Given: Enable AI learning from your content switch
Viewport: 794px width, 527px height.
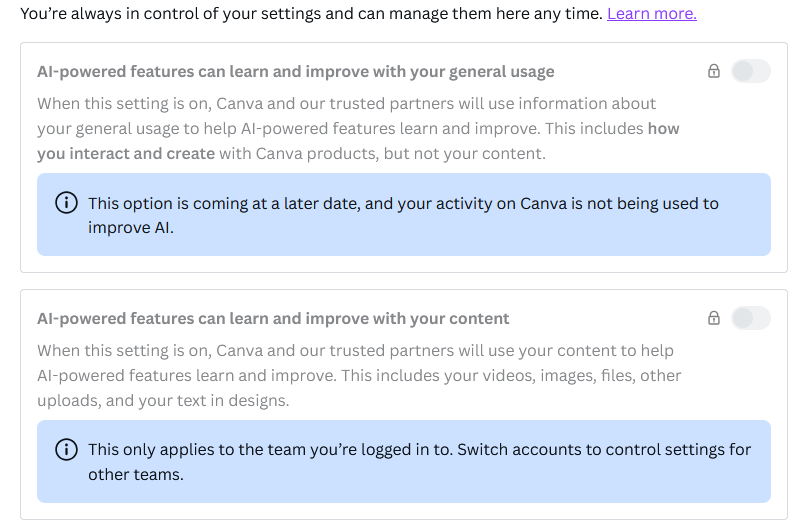Looking at the screenshot, I should pyautogui.click(x=750, y=318).
